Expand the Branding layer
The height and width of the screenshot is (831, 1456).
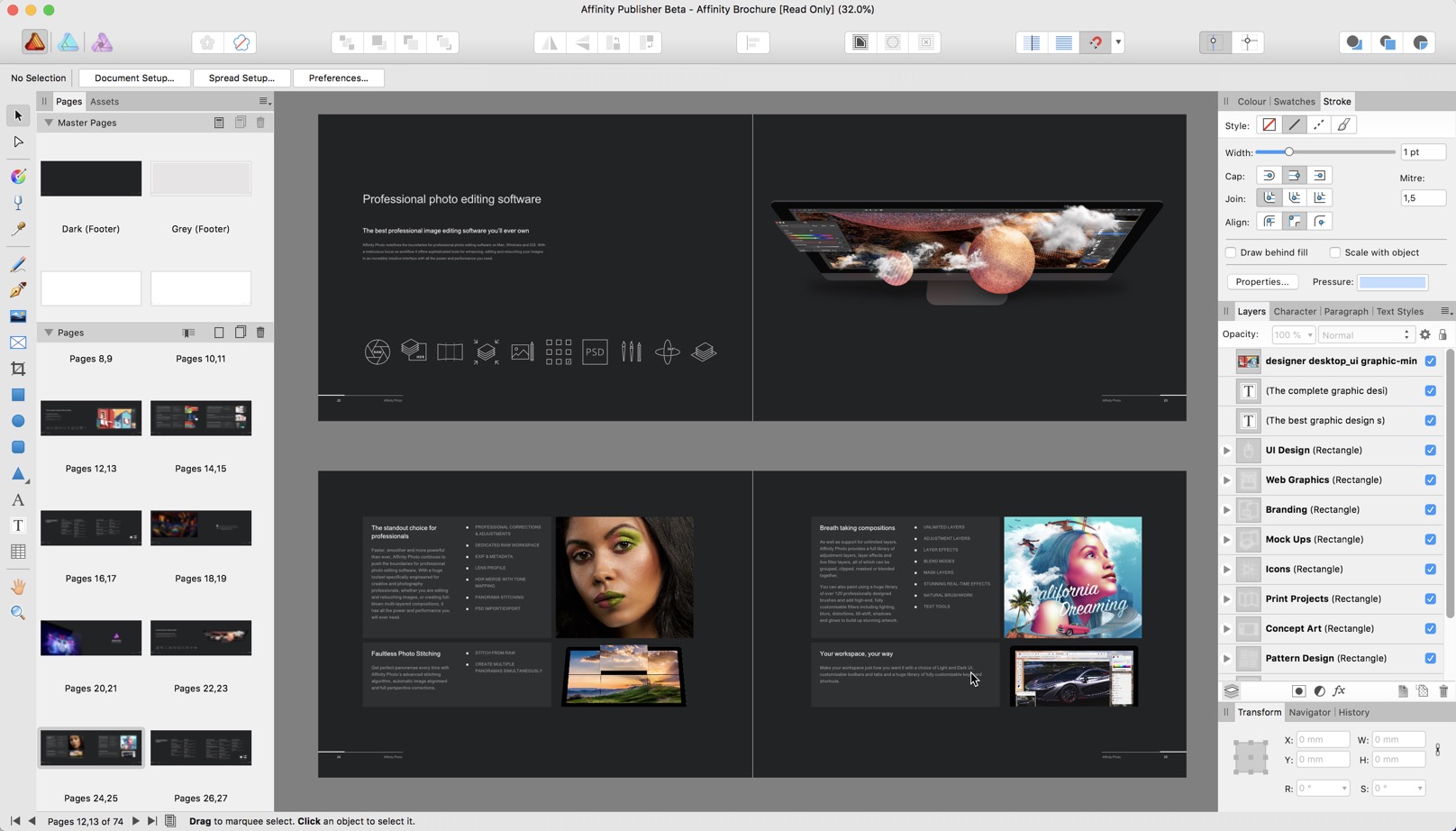click(x=1226, y=510)
